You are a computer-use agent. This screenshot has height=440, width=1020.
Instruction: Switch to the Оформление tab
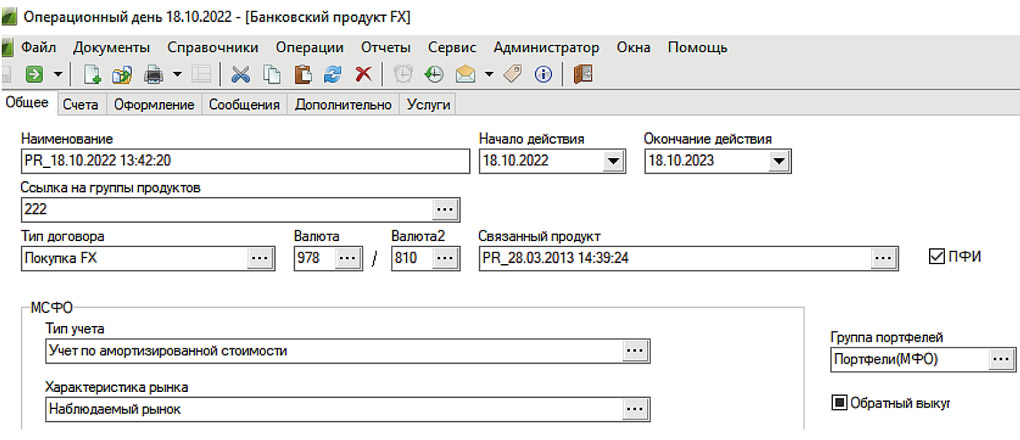(x=153, y=104)
